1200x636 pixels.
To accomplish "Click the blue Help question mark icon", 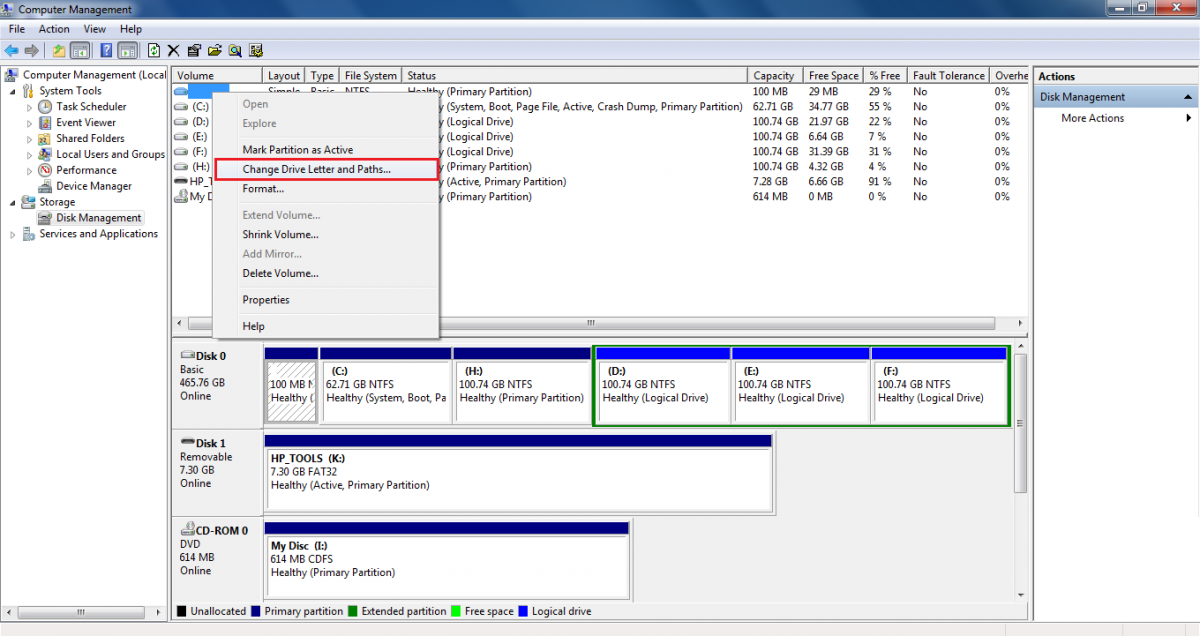I will coord(105,50).
